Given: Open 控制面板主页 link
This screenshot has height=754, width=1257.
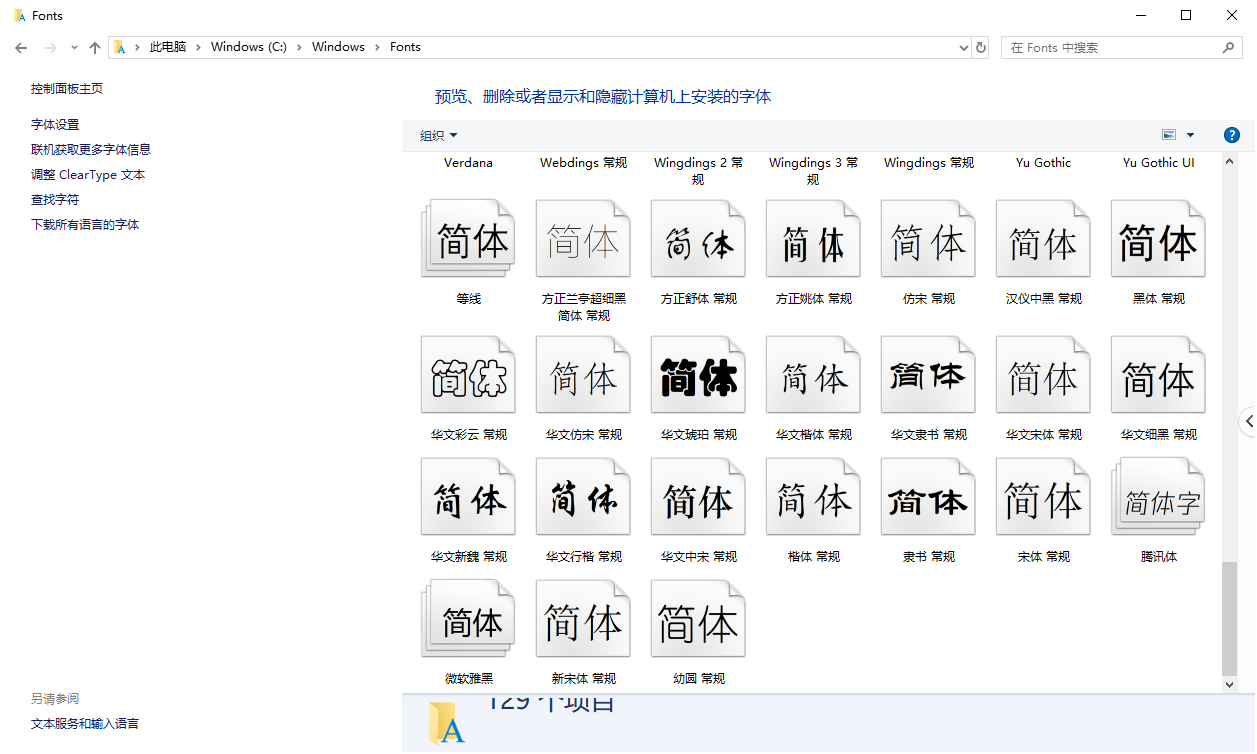Looking at the screenshot, I should (x=67, y=89).
